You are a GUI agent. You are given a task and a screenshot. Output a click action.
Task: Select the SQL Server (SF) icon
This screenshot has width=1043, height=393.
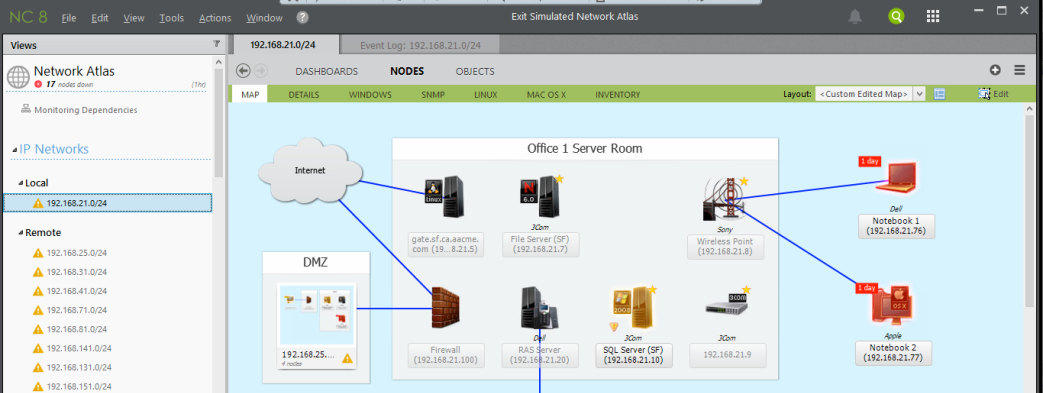tap(632, 308)
